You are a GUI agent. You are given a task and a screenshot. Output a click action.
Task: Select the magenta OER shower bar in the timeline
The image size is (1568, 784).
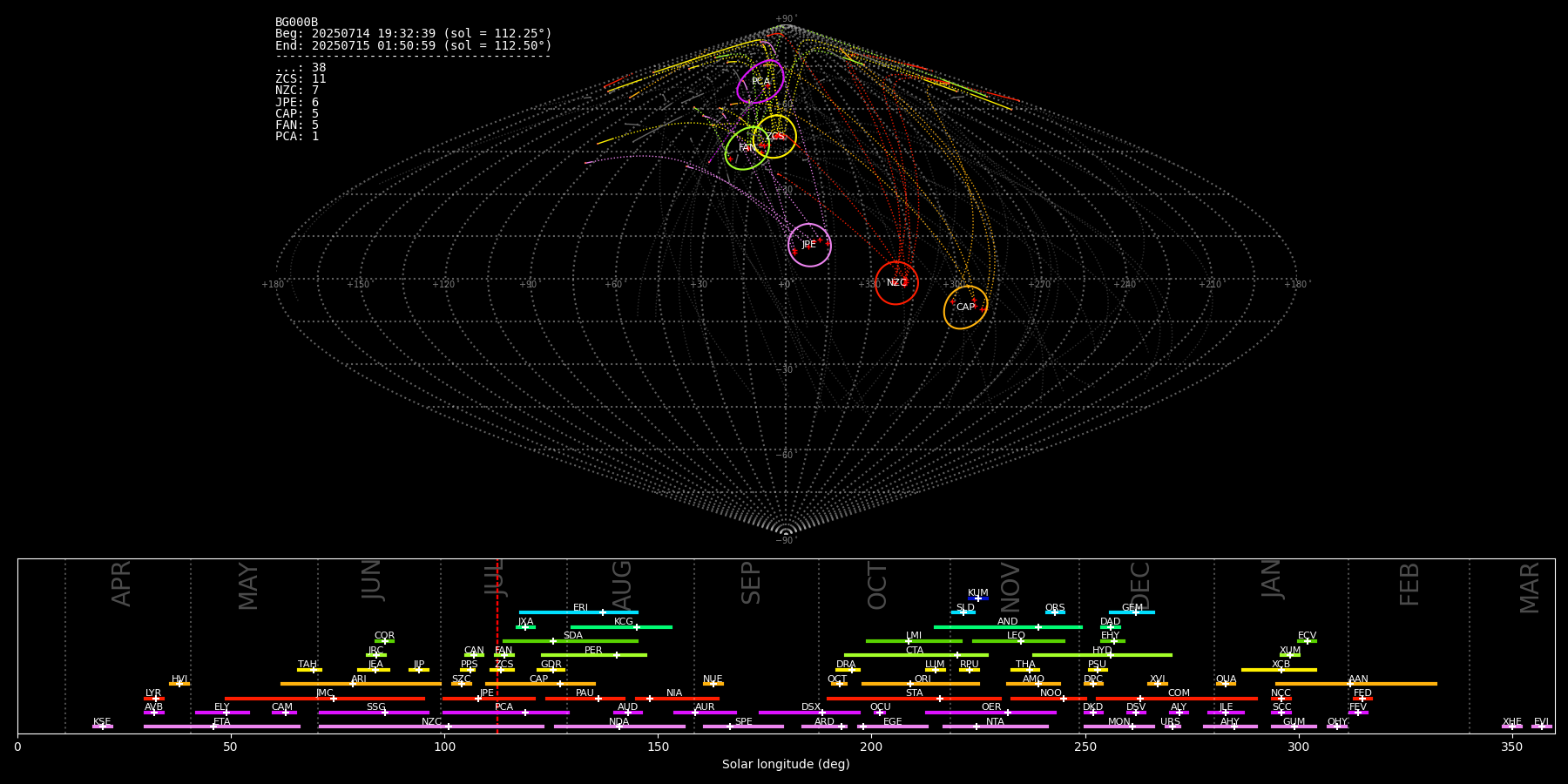[x=990, y=713]
